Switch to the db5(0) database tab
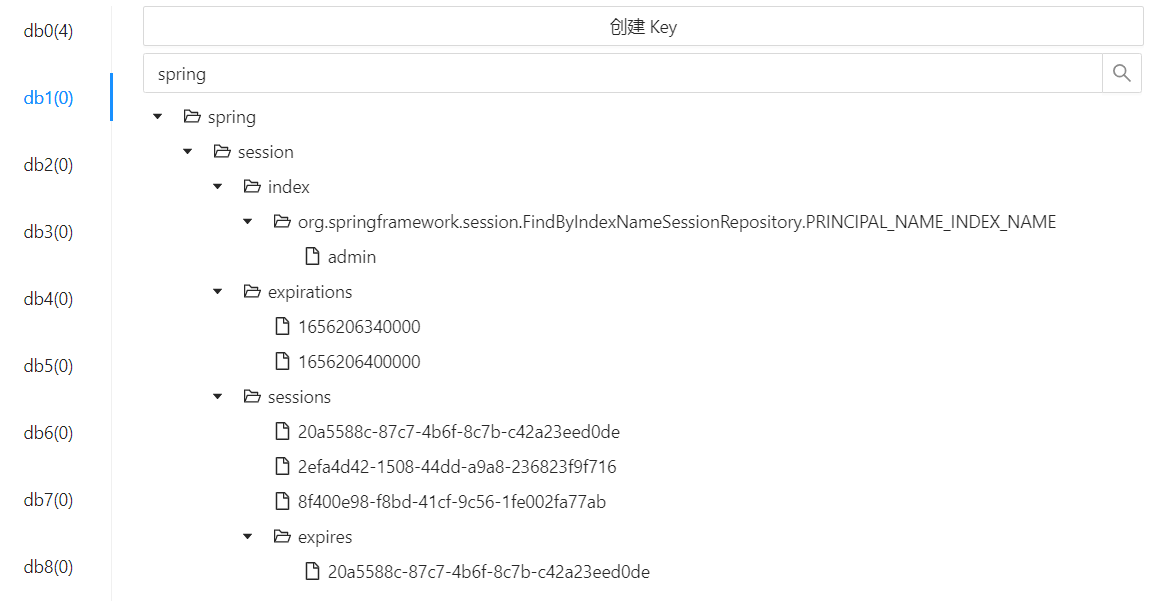Screen dimensions: 1150x601 [x=49, y=366]
